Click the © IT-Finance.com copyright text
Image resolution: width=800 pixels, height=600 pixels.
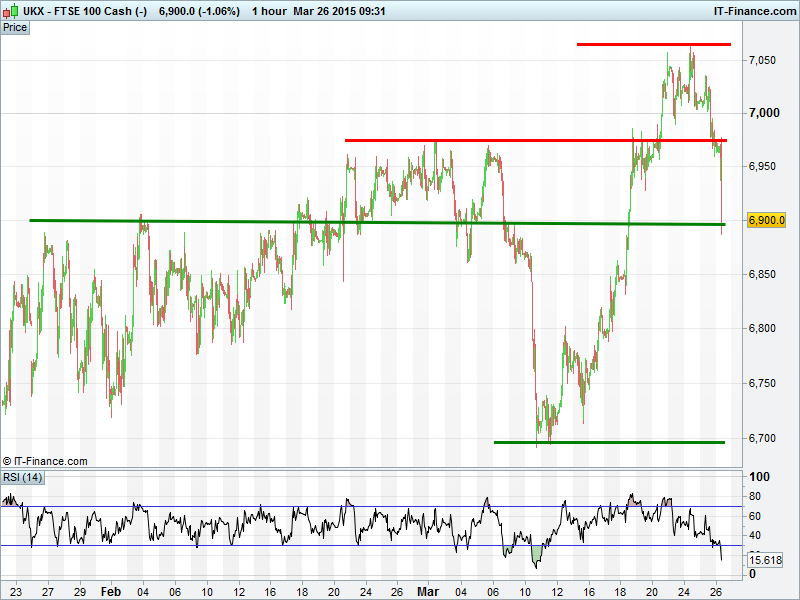(x=45, y=461)
